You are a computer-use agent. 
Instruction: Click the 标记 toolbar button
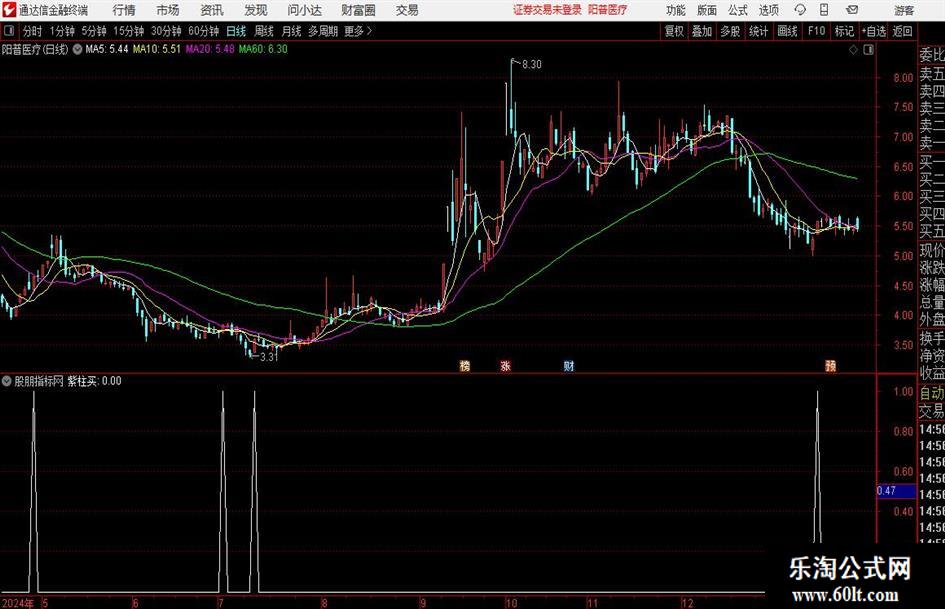coord(844,31)
